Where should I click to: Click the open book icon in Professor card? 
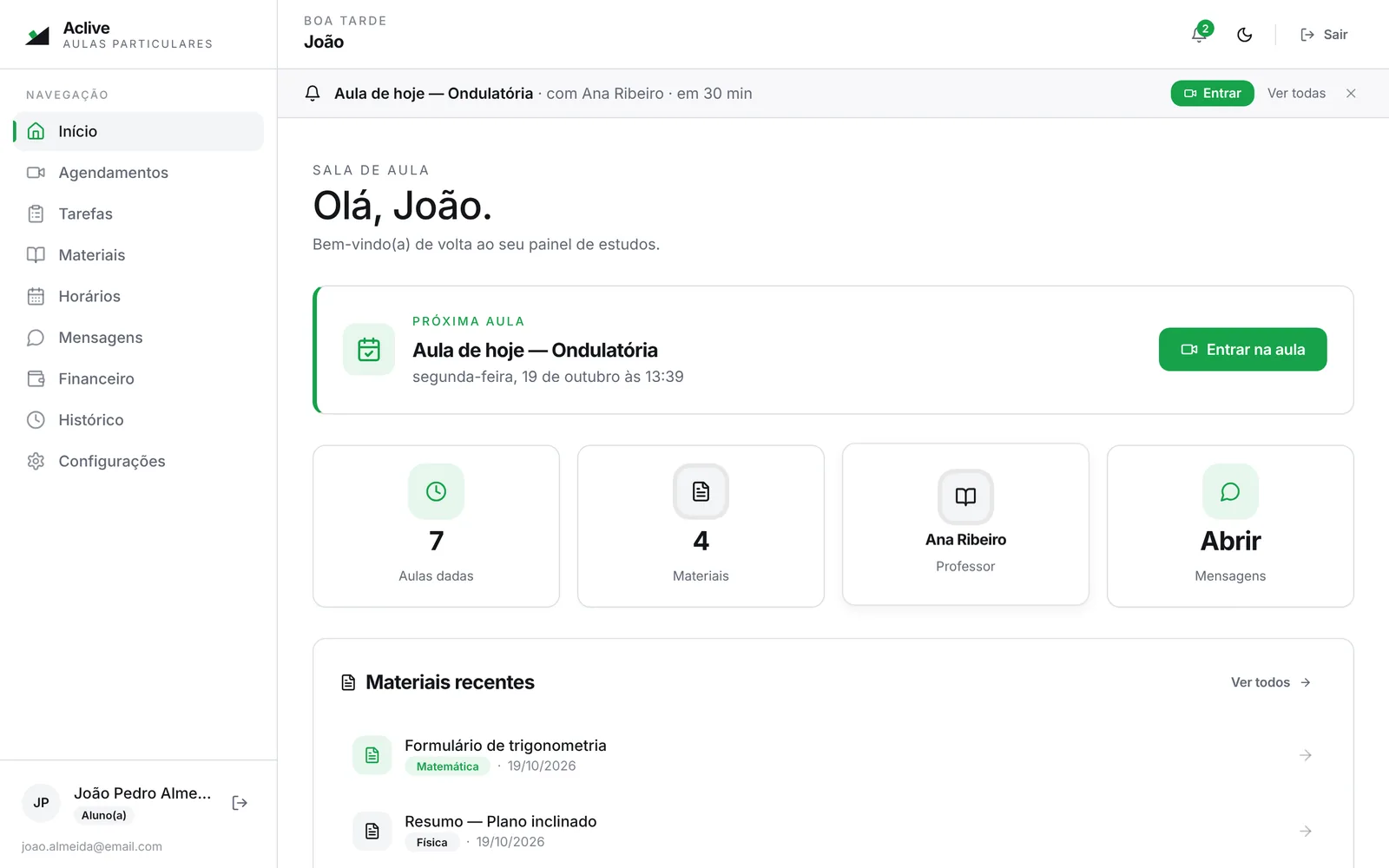pos(965,496)
